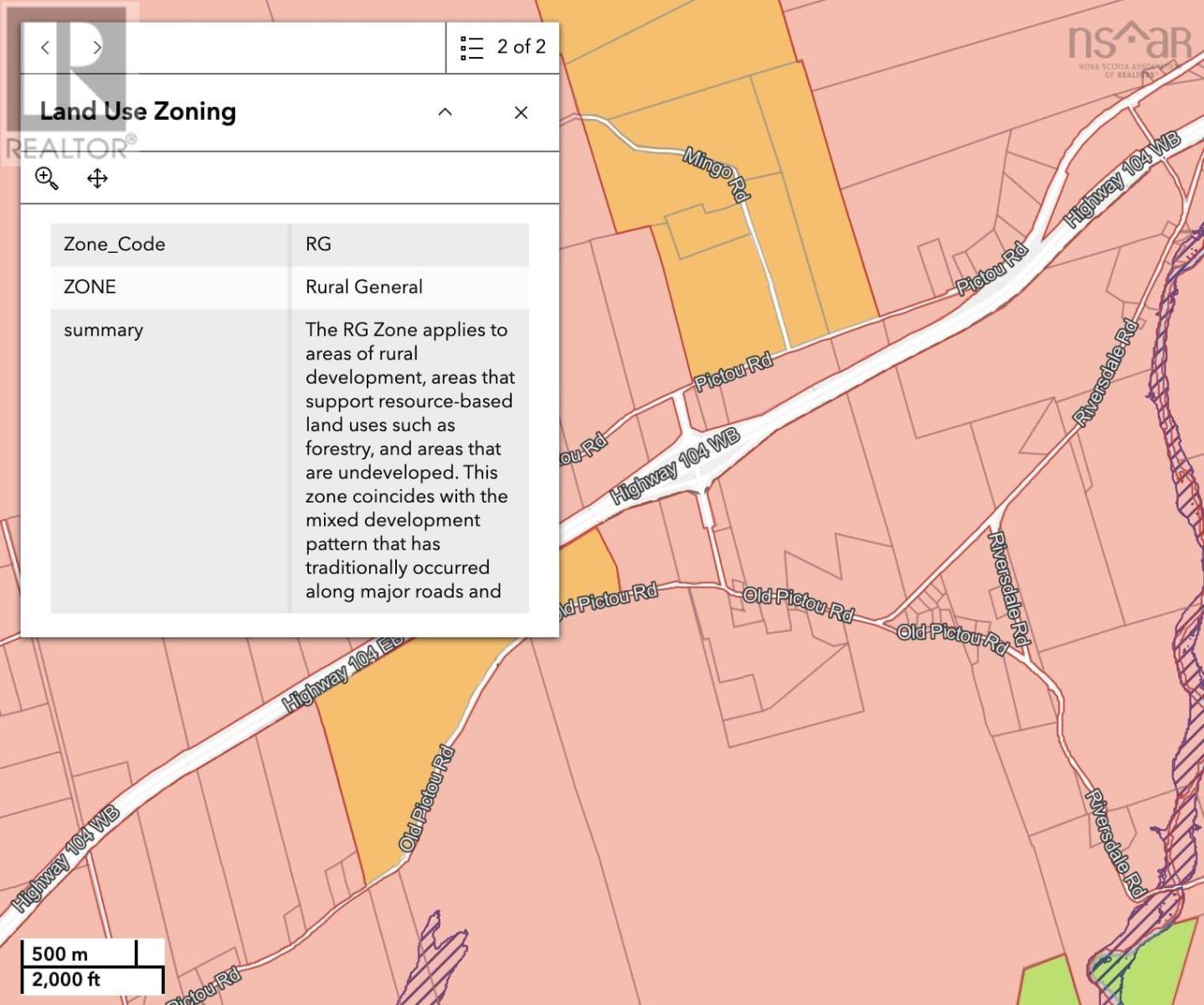Select the zoom-in magnifier tool in the popup
This screenshot has height=1005, width=1204.
point(47,178)
